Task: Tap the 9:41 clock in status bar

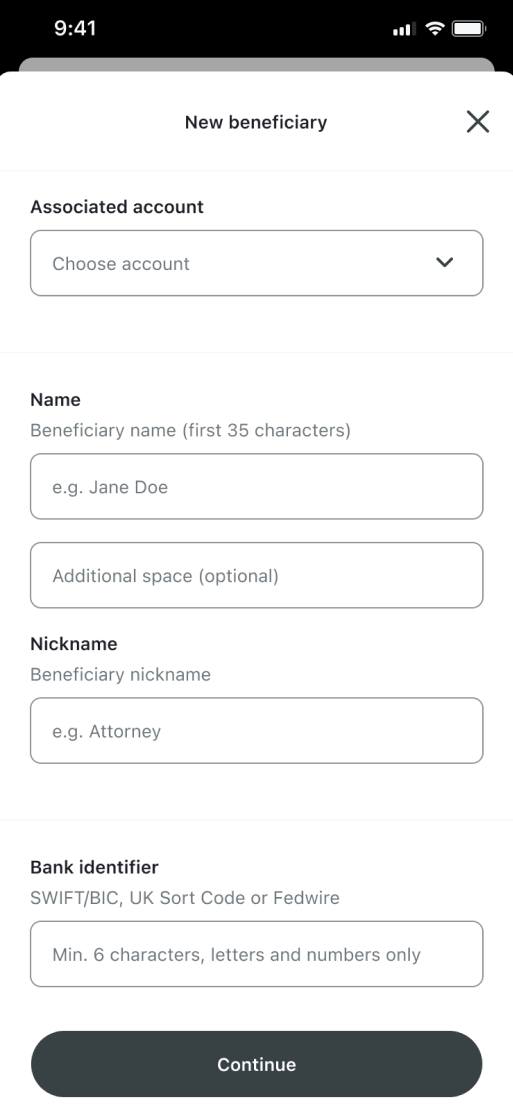Action: pos(74,29)
